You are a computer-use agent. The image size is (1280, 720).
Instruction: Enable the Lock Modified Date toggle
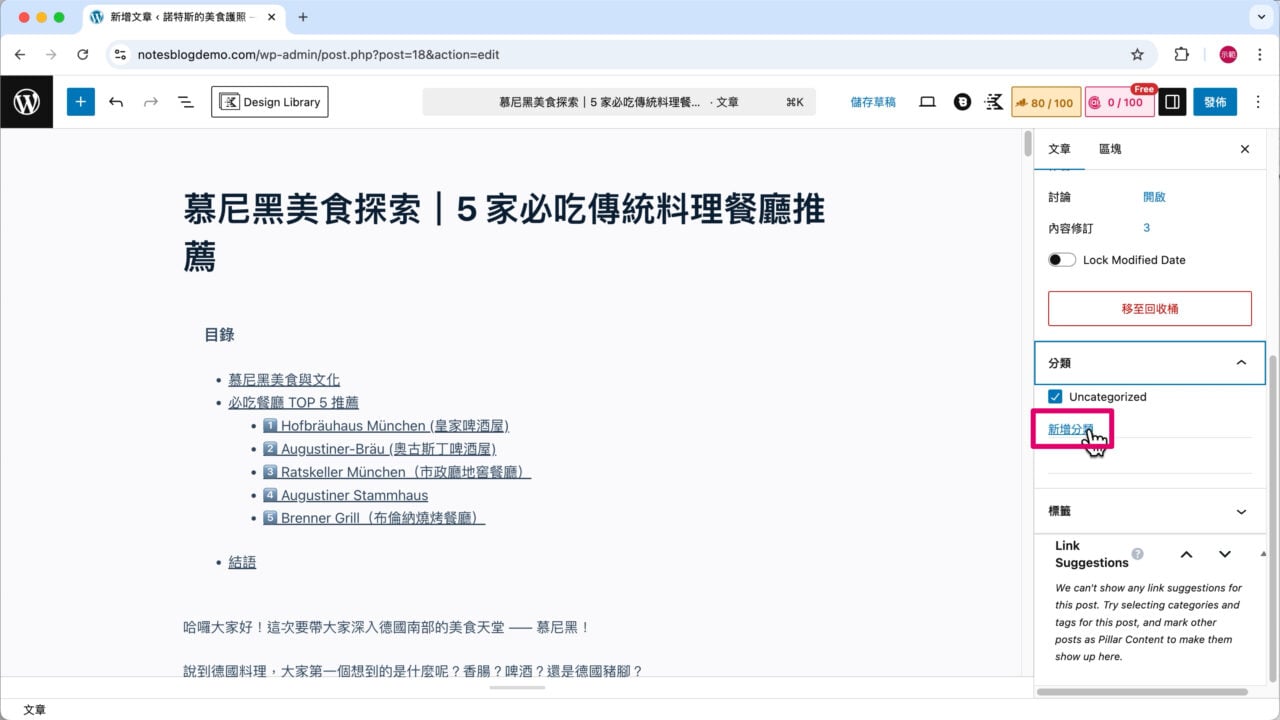point(1062,259)
